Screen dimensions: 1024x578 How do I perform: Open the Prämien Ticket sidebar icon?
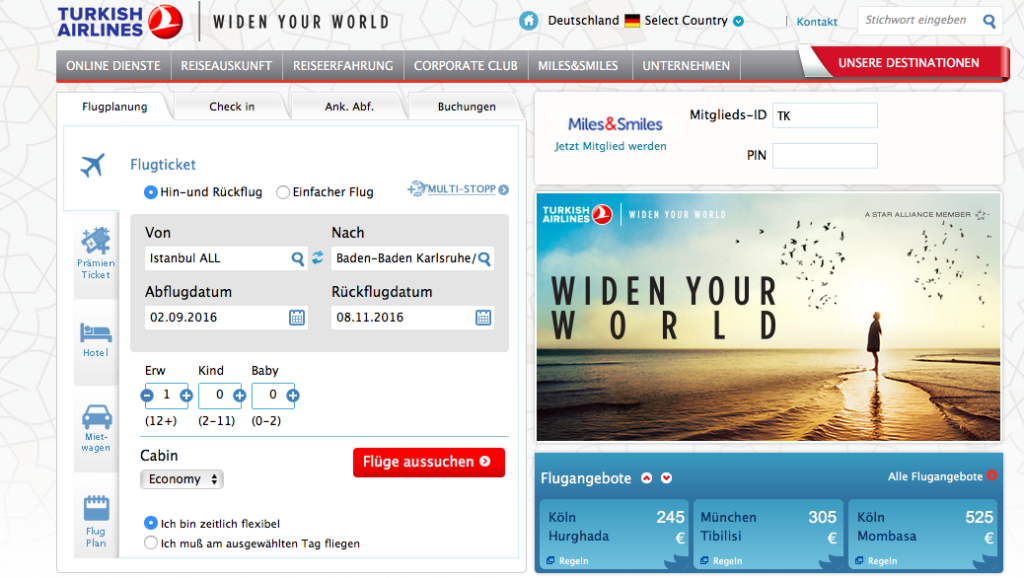click(x=96, y=253)
